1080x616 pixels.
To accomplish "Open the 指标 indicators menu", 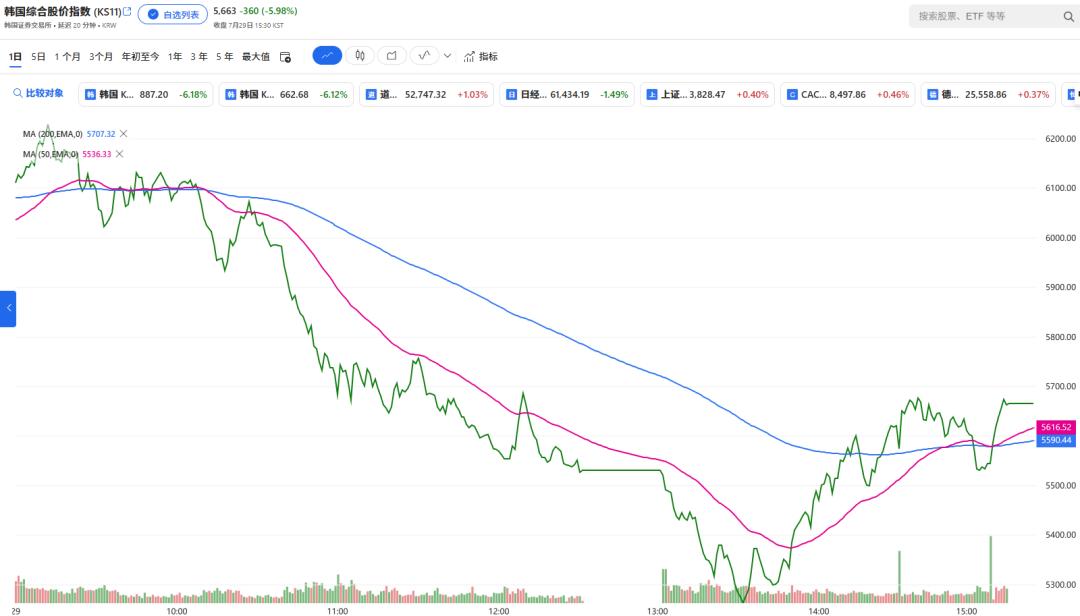I will tap(481, 57).
